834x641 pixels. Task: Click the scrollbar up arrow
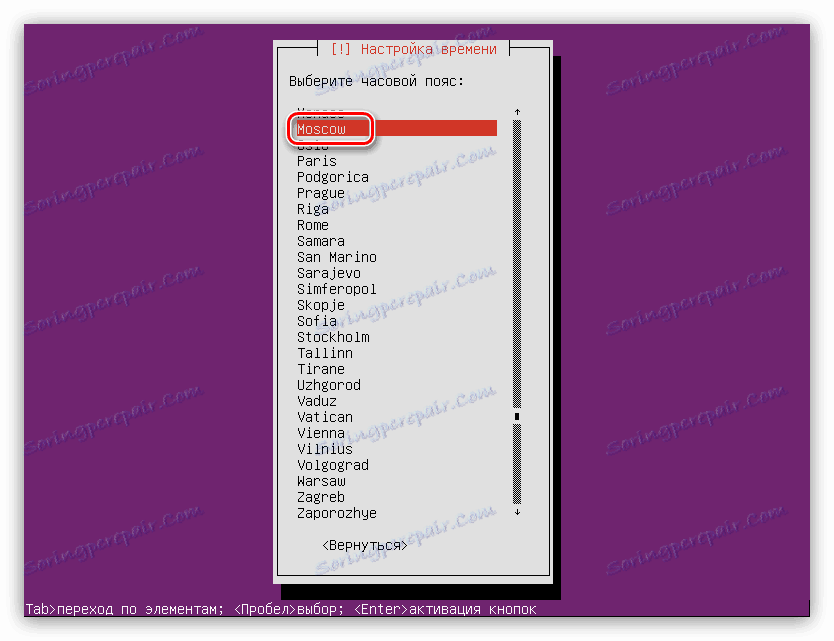pos(517,112)
